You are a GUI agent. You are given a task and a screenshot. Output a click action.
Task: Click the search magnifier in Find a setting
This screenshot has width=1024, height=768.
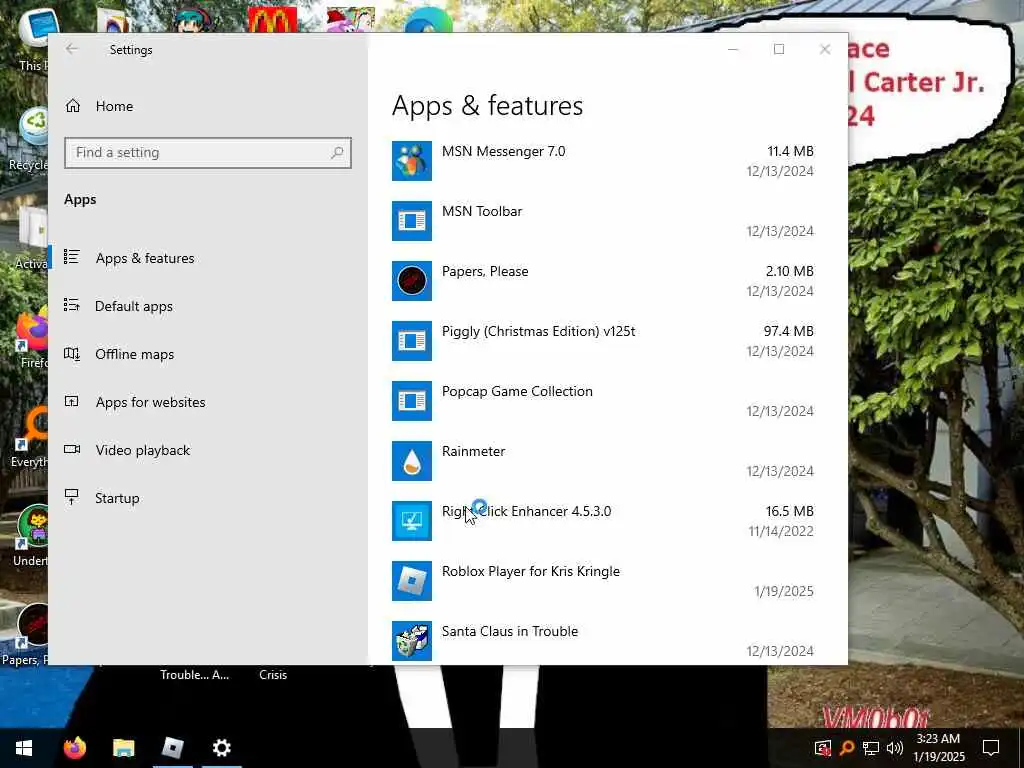point(337,153)
